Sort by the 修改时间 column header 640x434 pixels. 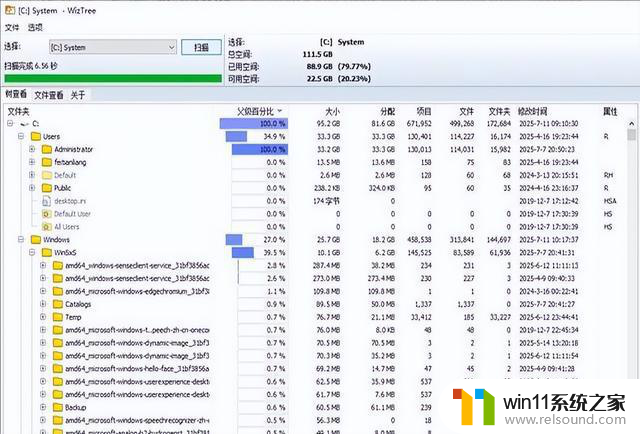532,111
